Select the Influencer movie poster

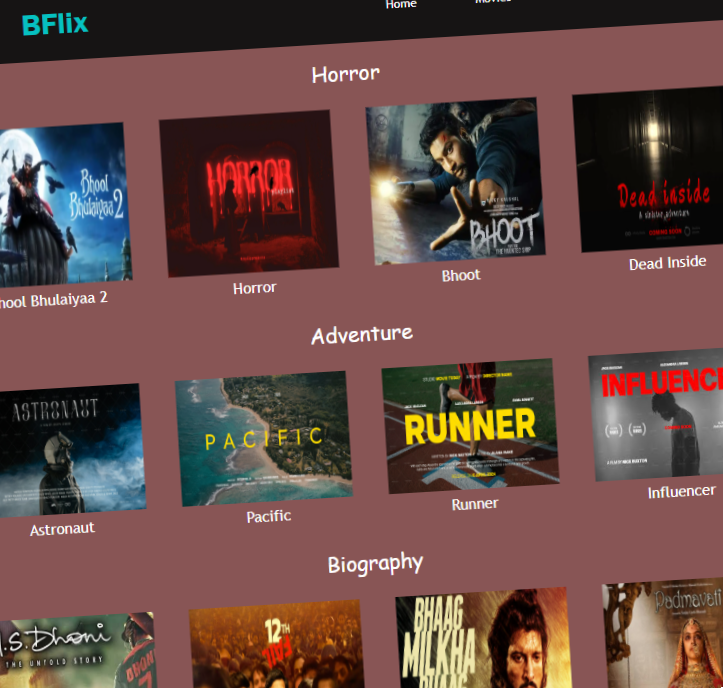click(x=658, y=415)
